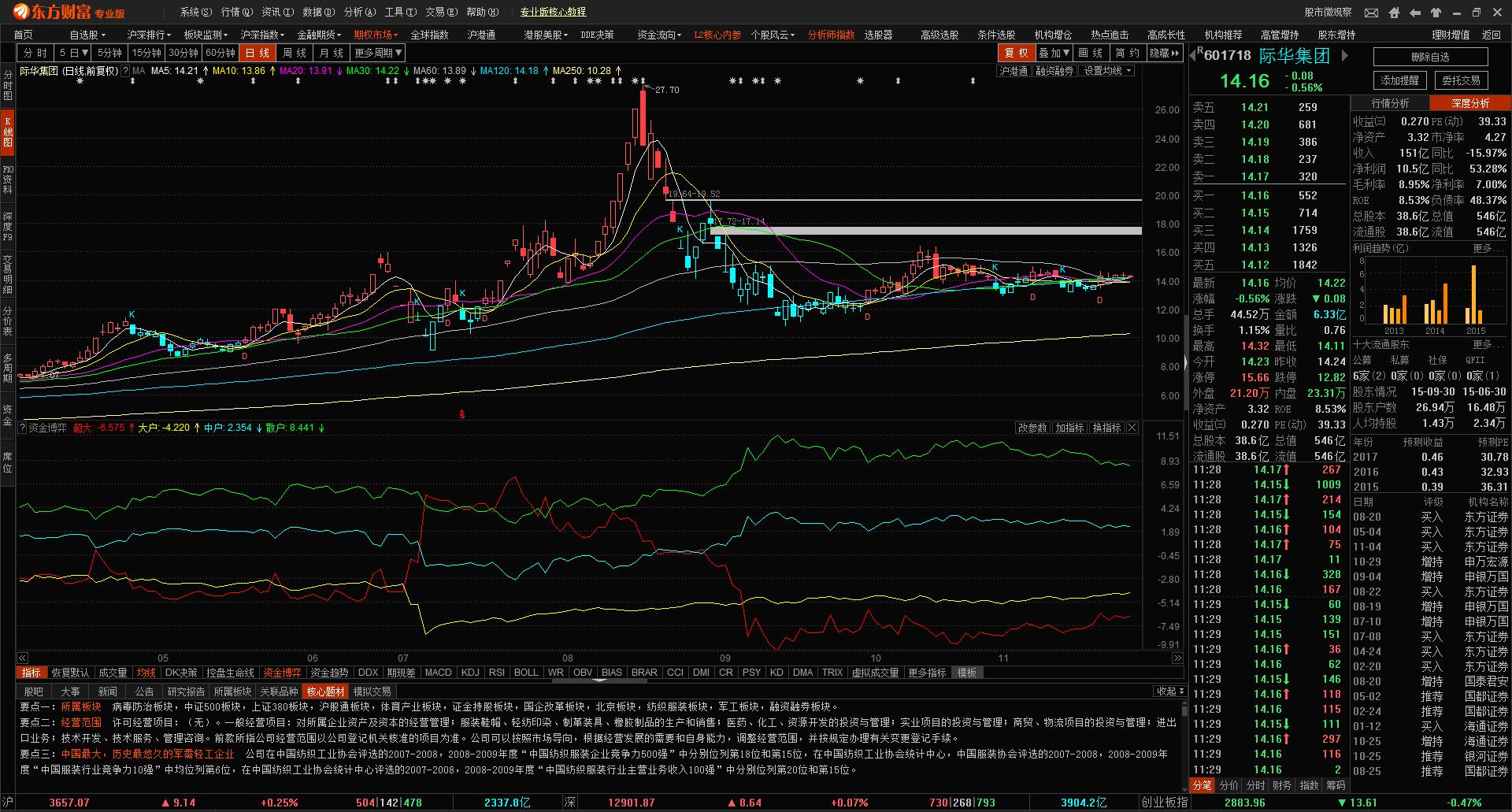Click the 换指标 button
The height and width of the screenshot is (812, 1512).
[1106, 428]
